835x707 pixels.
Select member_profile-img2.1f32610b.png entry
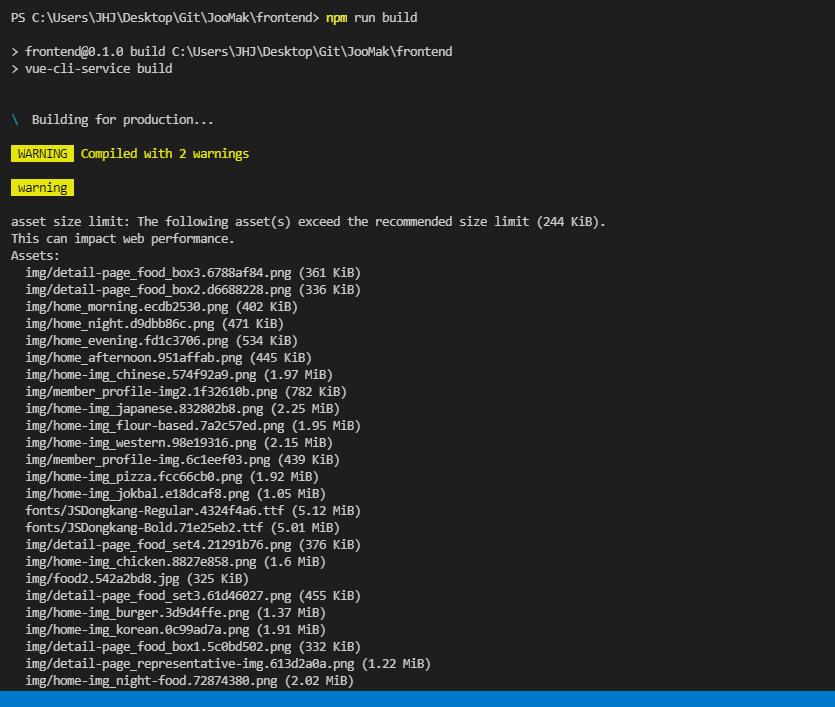186,392
